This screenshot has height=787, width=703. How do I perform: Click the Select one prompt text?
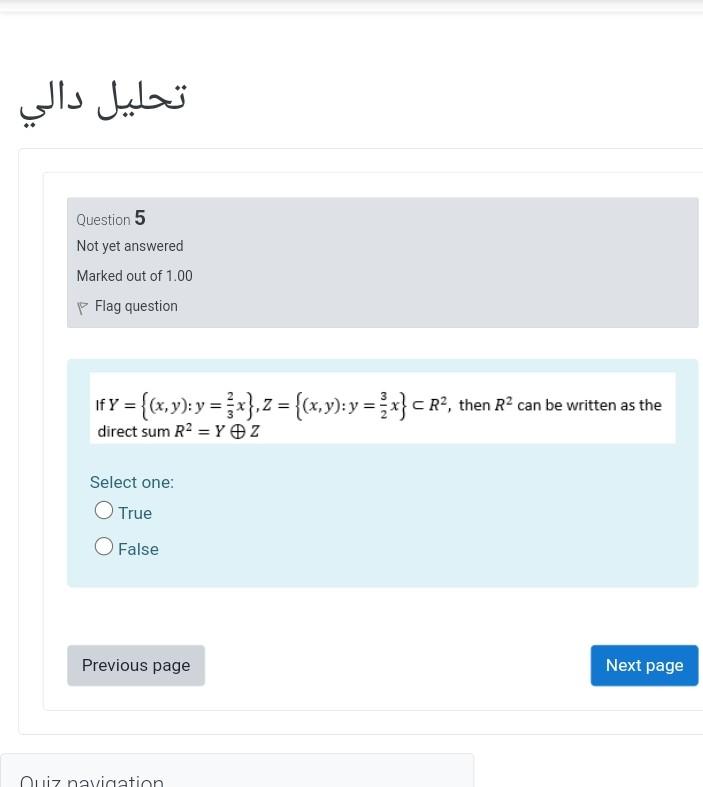point(132,482)
